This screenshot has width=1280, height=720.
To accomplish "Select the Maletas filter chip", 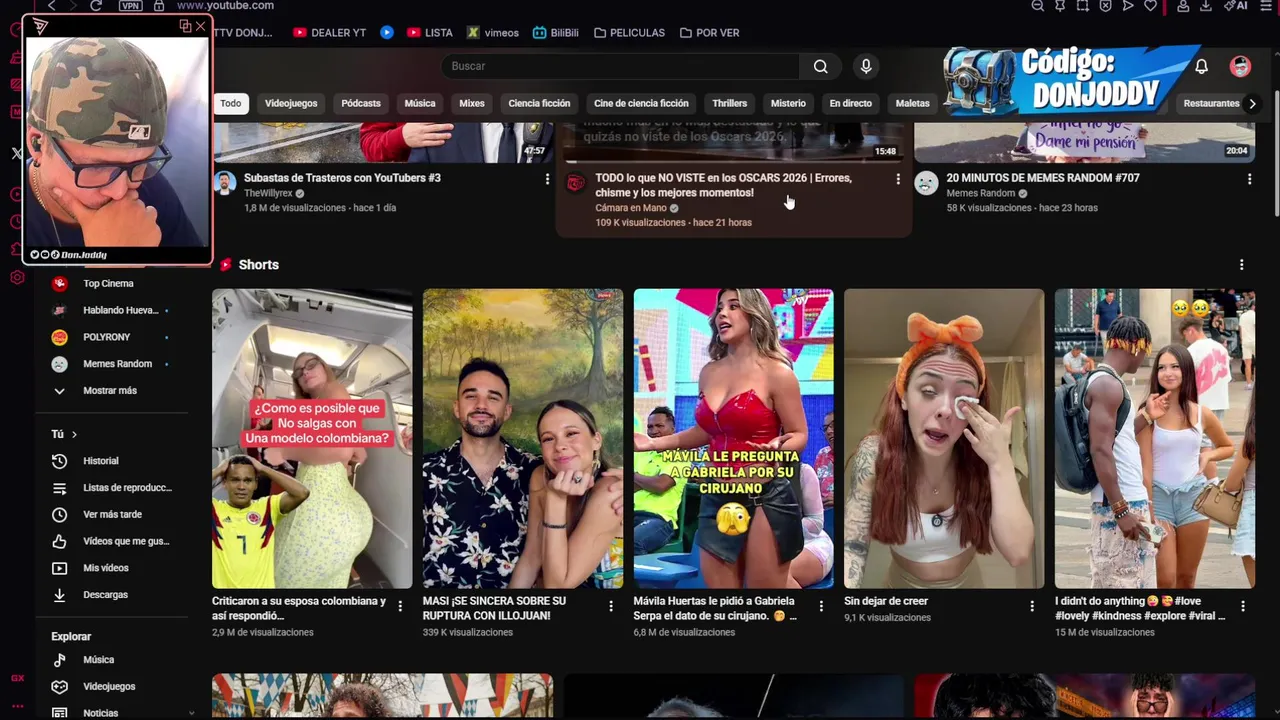I will (913, 103).
